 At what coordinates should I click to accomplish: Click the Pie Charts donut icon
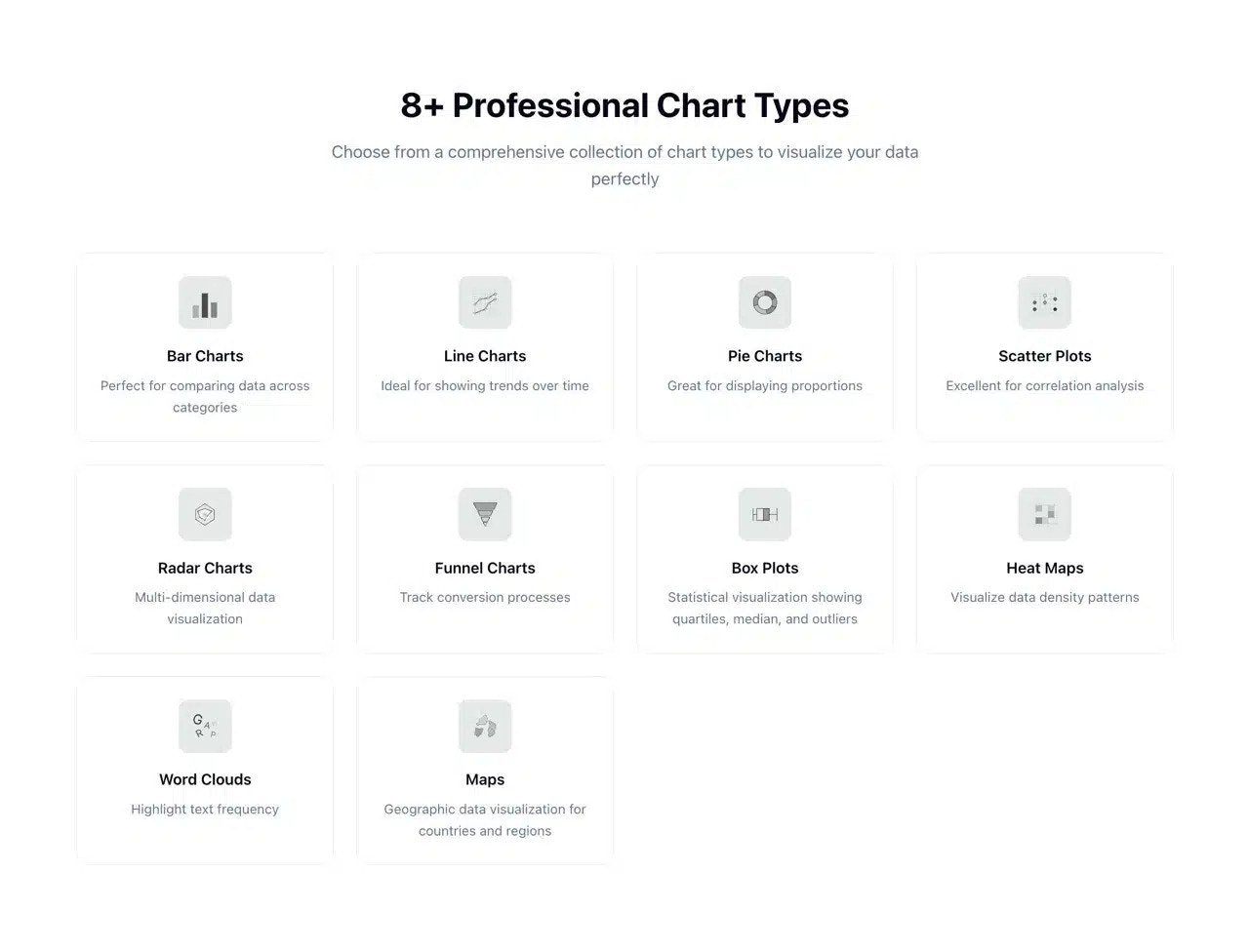(765, 302)
